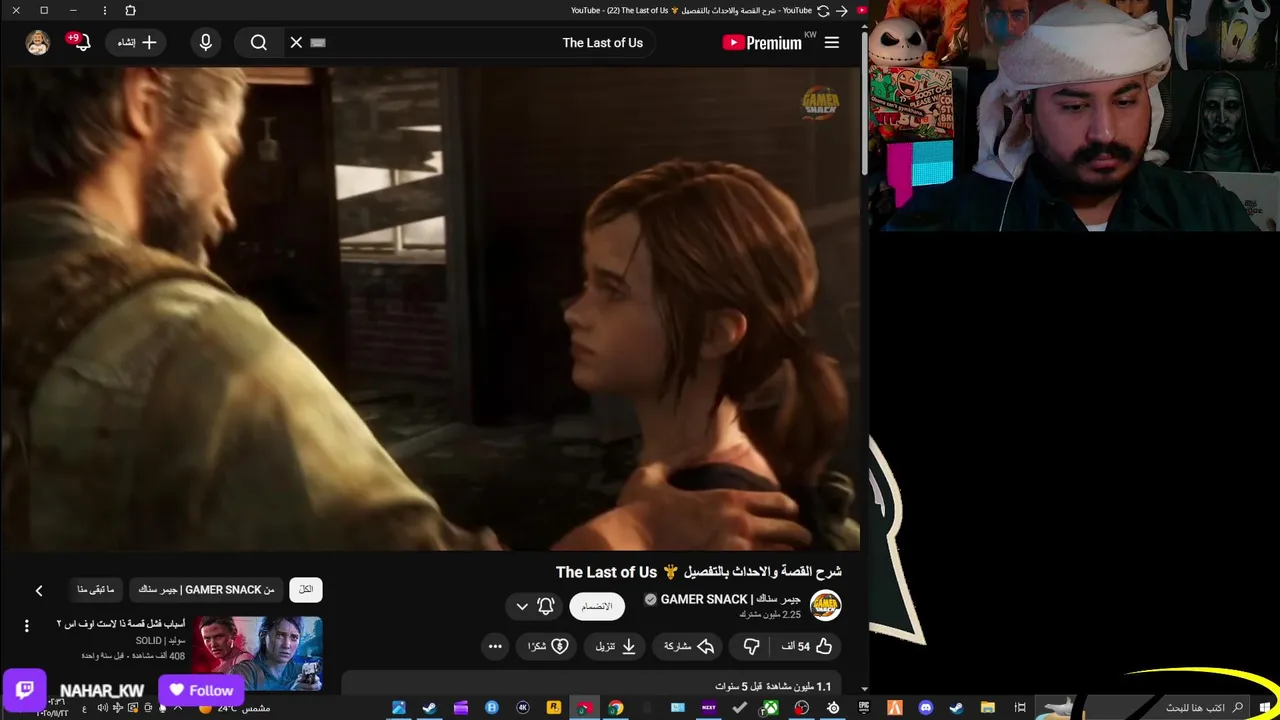Viewport: 1280px width, 720px height.
Task: Open the account avatar menu
Action: coord(38,42)
